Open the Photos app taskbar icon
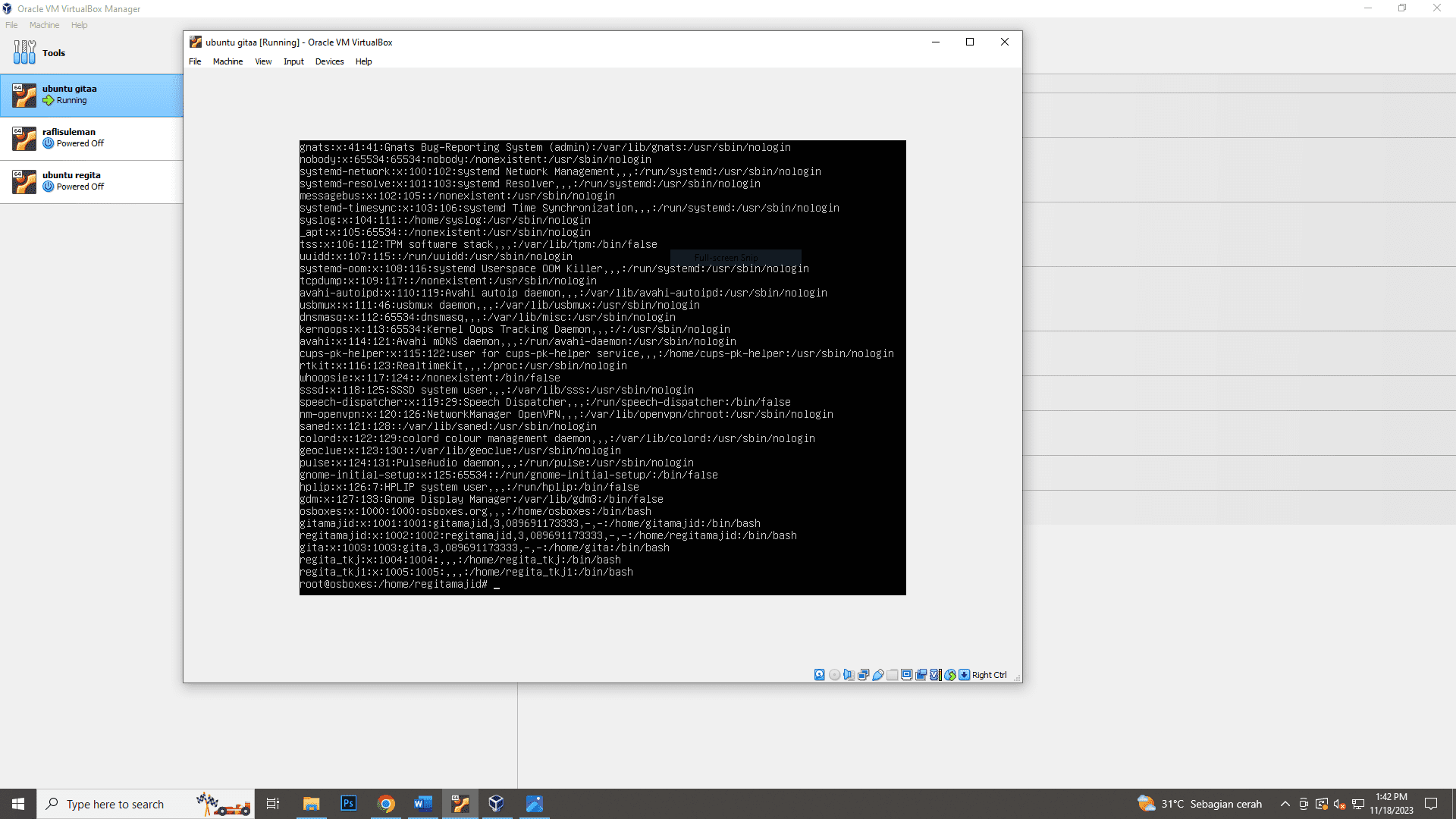Image resolution: width=1456 pixels, height=819 pixels. pos(535,804)
